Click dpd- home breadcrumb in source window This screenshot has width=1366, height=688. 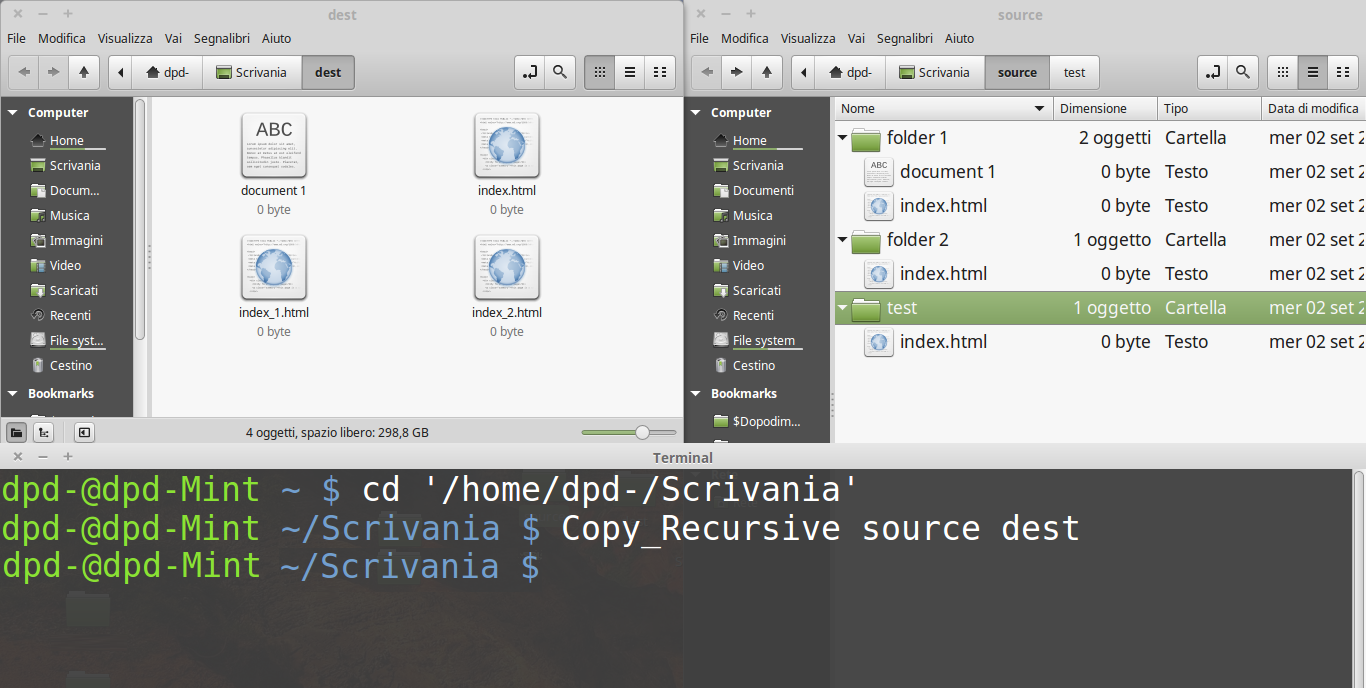850,72
